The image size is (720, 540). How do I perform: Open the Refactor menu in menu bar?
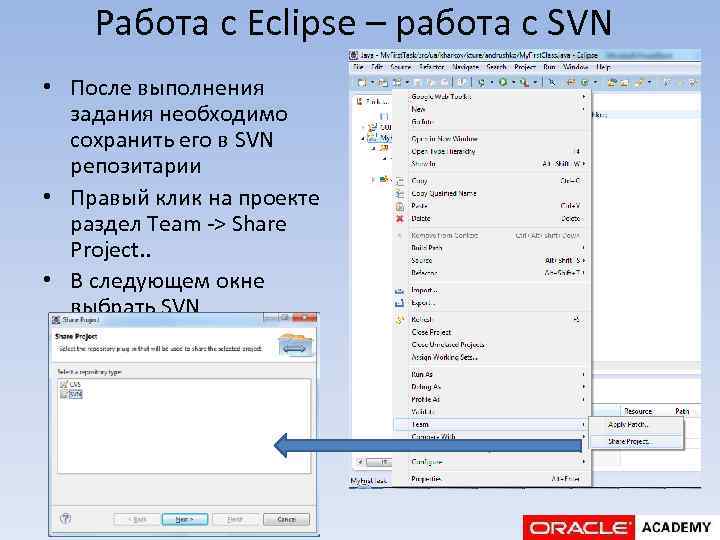431,67
